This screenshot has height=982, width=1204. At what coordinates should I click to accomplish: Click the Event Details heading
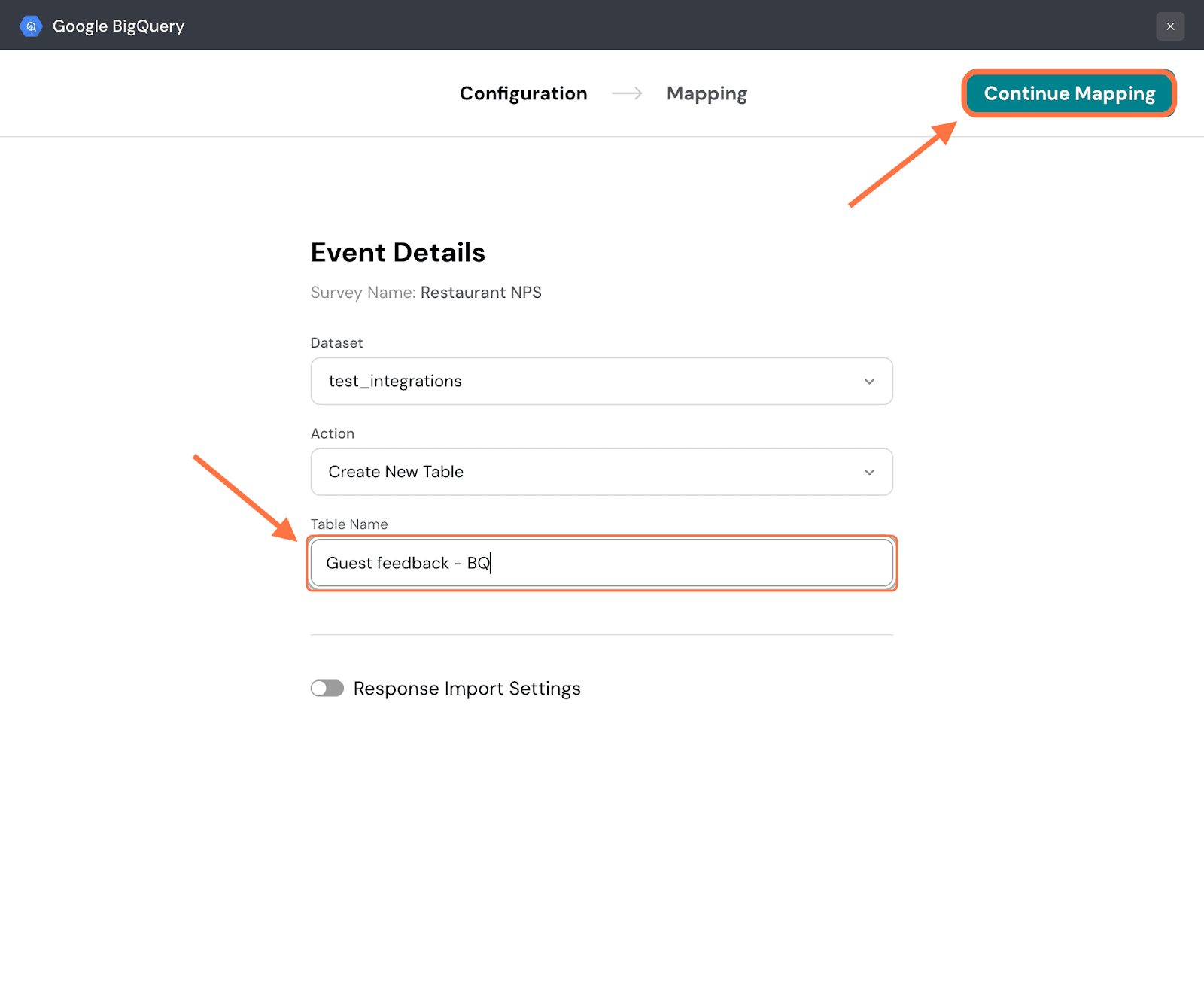(x=397, y=253)
